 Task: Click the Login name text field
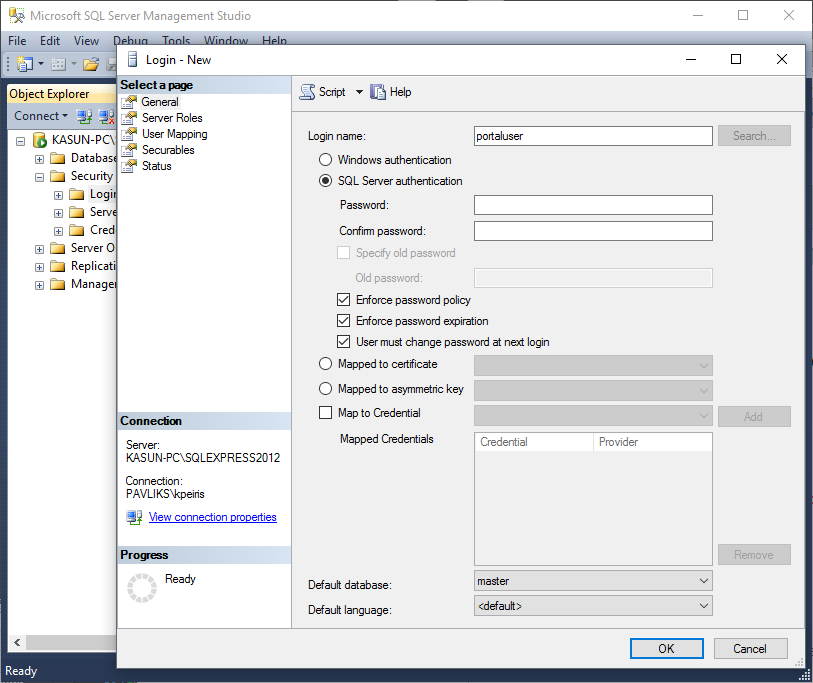pyautogui.click(x=593, y=136)
